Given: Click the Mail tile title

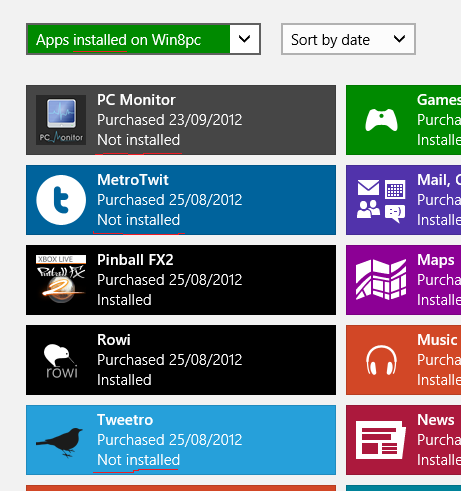Looking at the screenshot, I should tap(439, 180).
